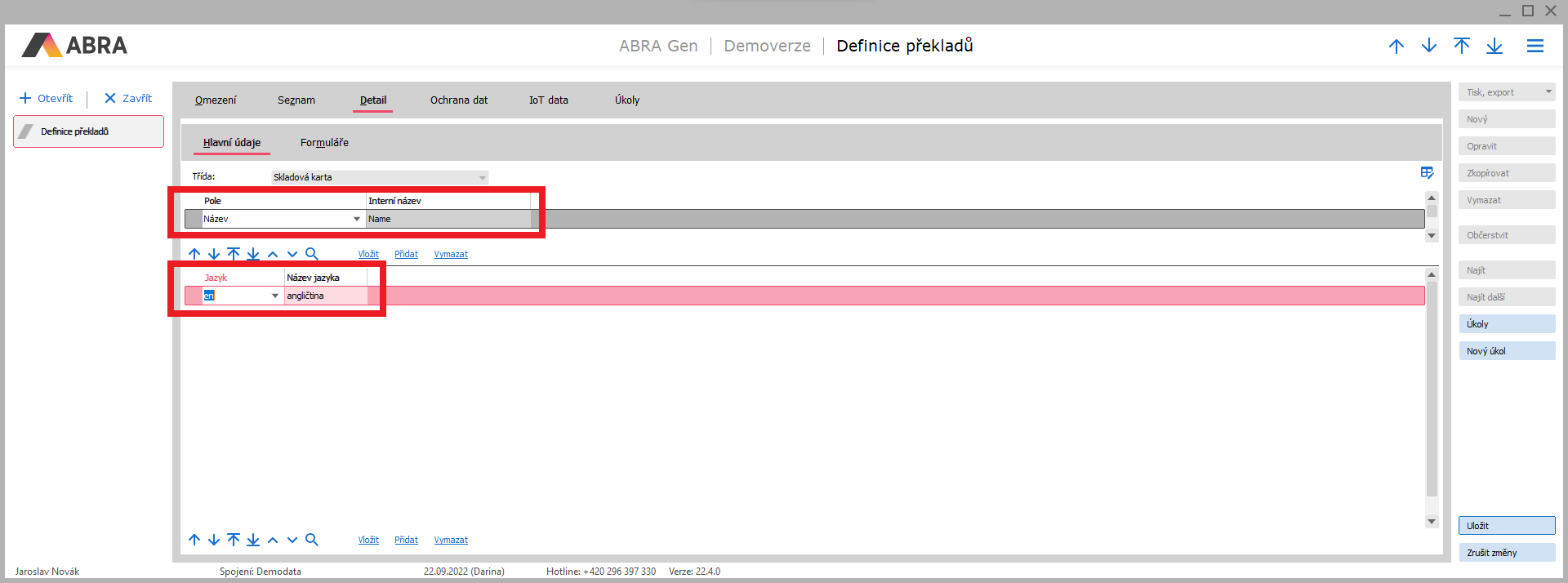
Task: Jump to last record using header arrow
Action: [1494, 46]
